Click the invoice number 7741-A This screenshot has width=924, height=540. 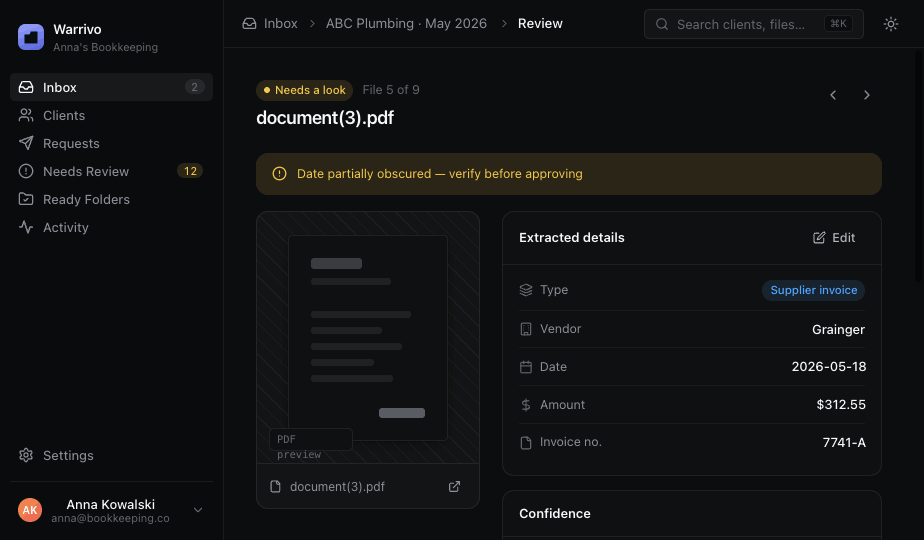(844, 443)
